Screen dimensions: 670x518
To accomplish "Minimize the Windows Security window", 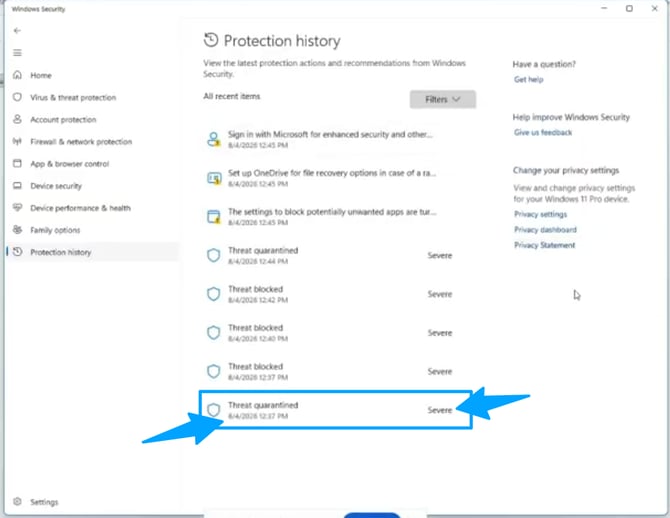I will coord(604,9).
